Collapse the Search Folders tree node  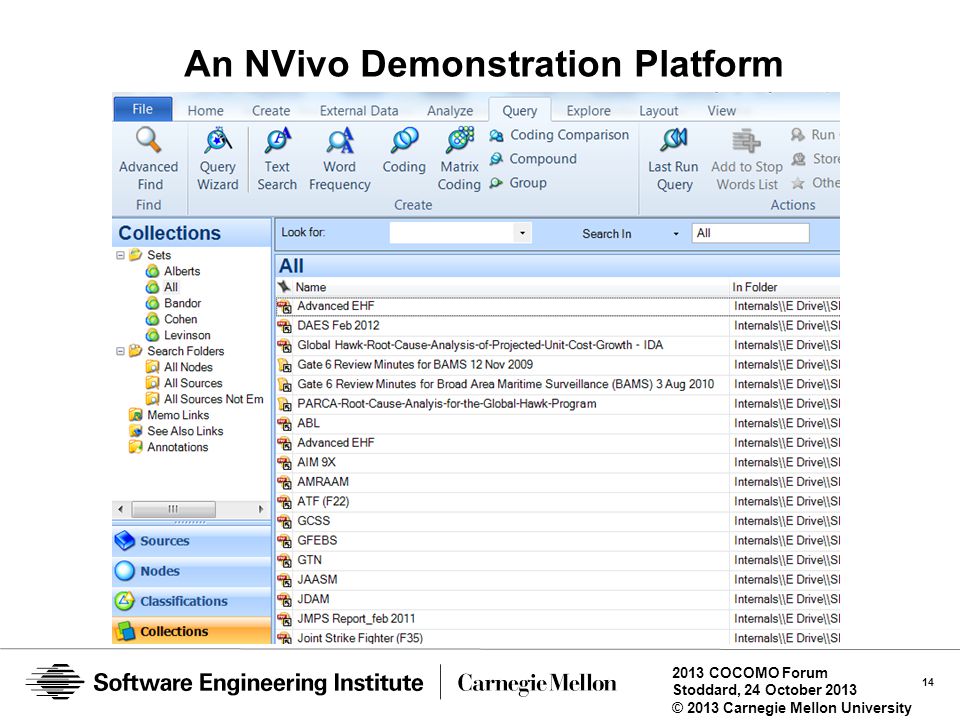pyautogui.click(x=121, y=351)
